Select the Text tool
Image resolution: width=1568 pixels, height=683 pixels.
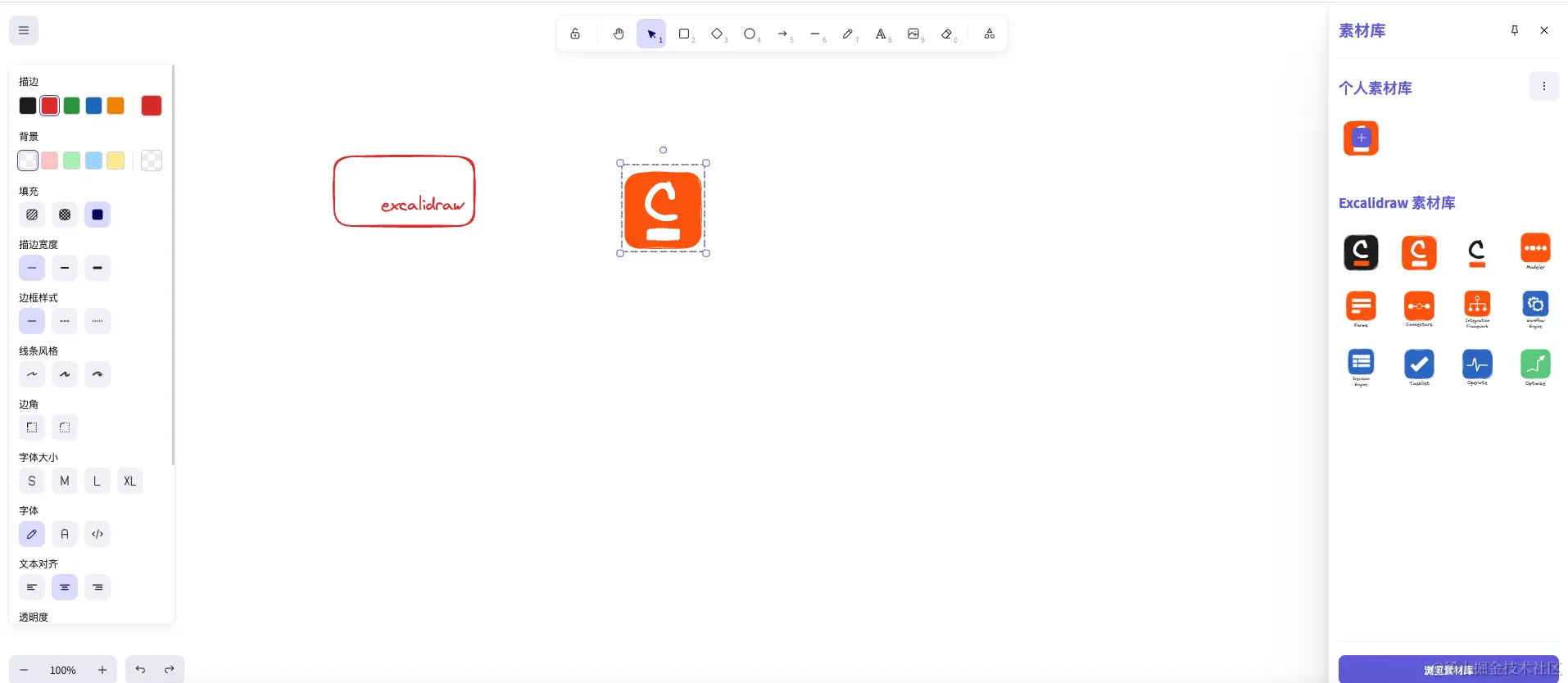881,34
